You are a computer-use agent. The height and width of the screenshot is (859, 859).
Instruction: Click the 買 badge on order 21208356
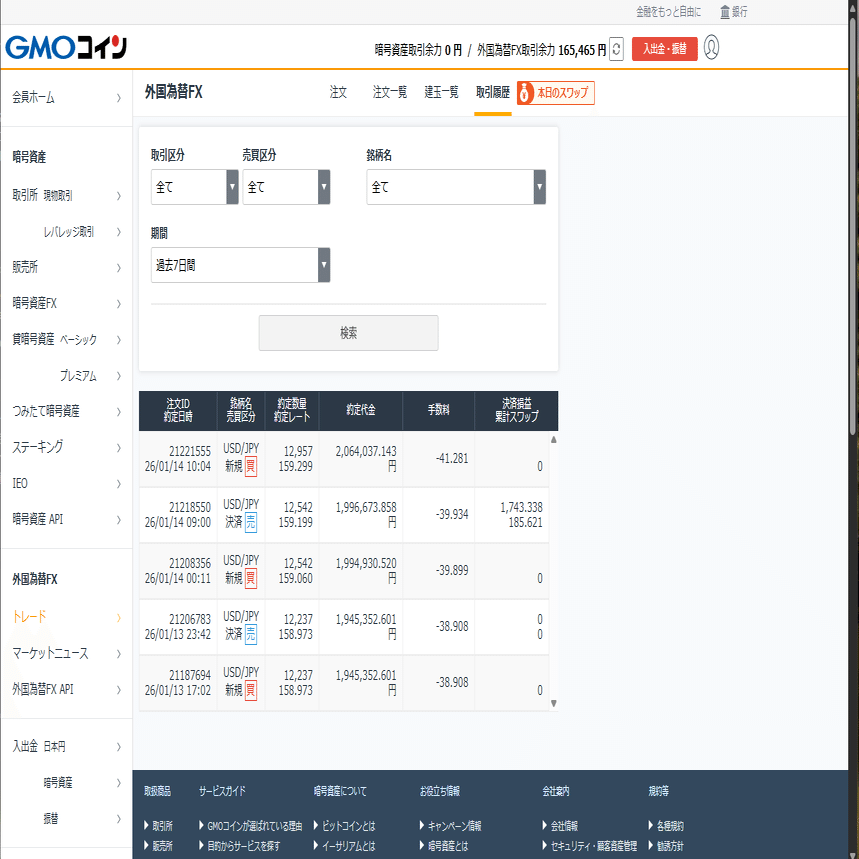pyautogui.click(x=250, y=578)
